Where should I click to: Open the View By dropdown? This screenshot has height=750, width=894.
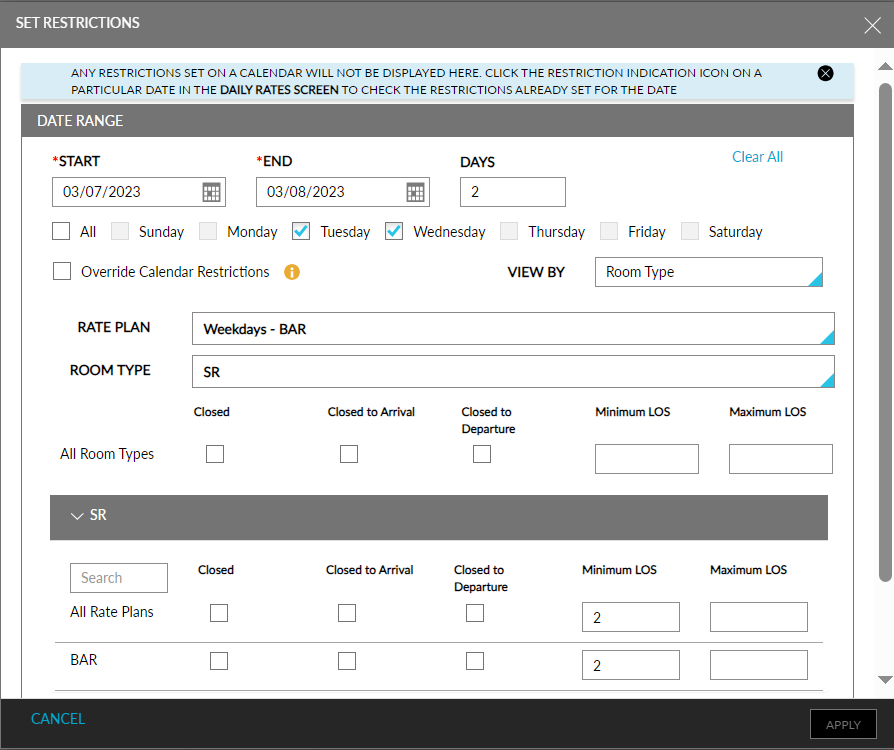(709, 272)
